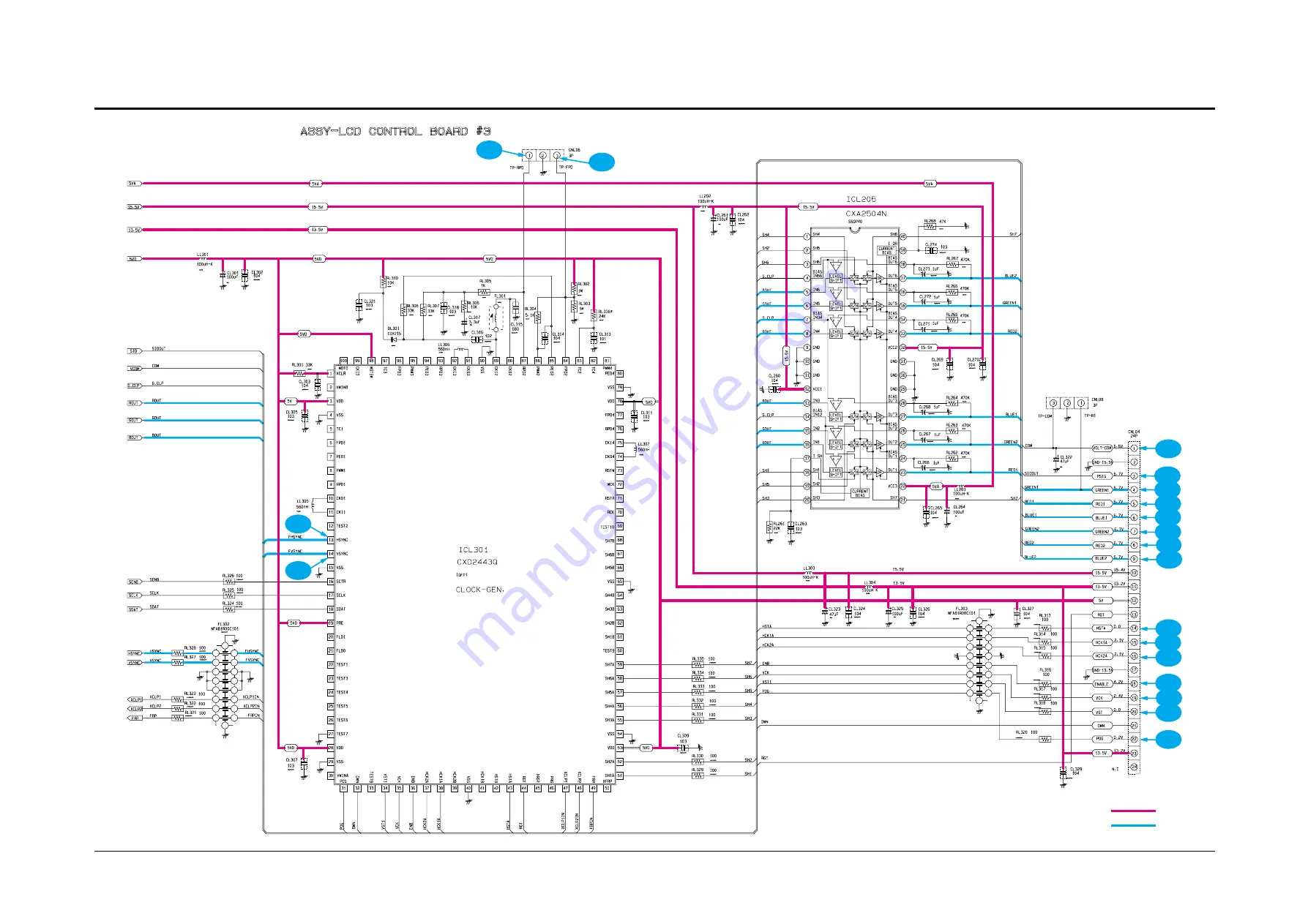Click the CL269 capacitor label
Image resolution: width=1308 pixels, height=924 pixels.
pos(937,361)
